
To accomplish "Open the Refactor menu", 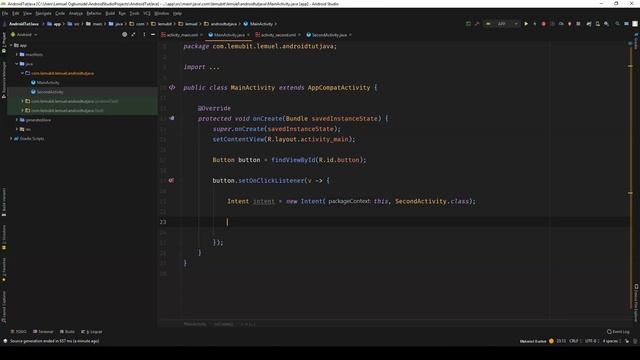I will [x=94, y=13].
